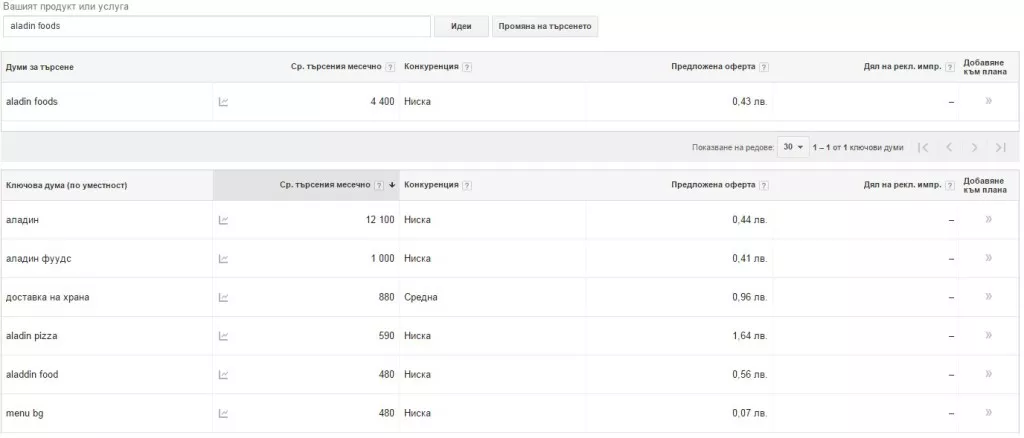Image resolution: width=1024 pixels, height=438 pixels.
Task: Sort lower table by Предложена оферта header
Action: (713, 185)
